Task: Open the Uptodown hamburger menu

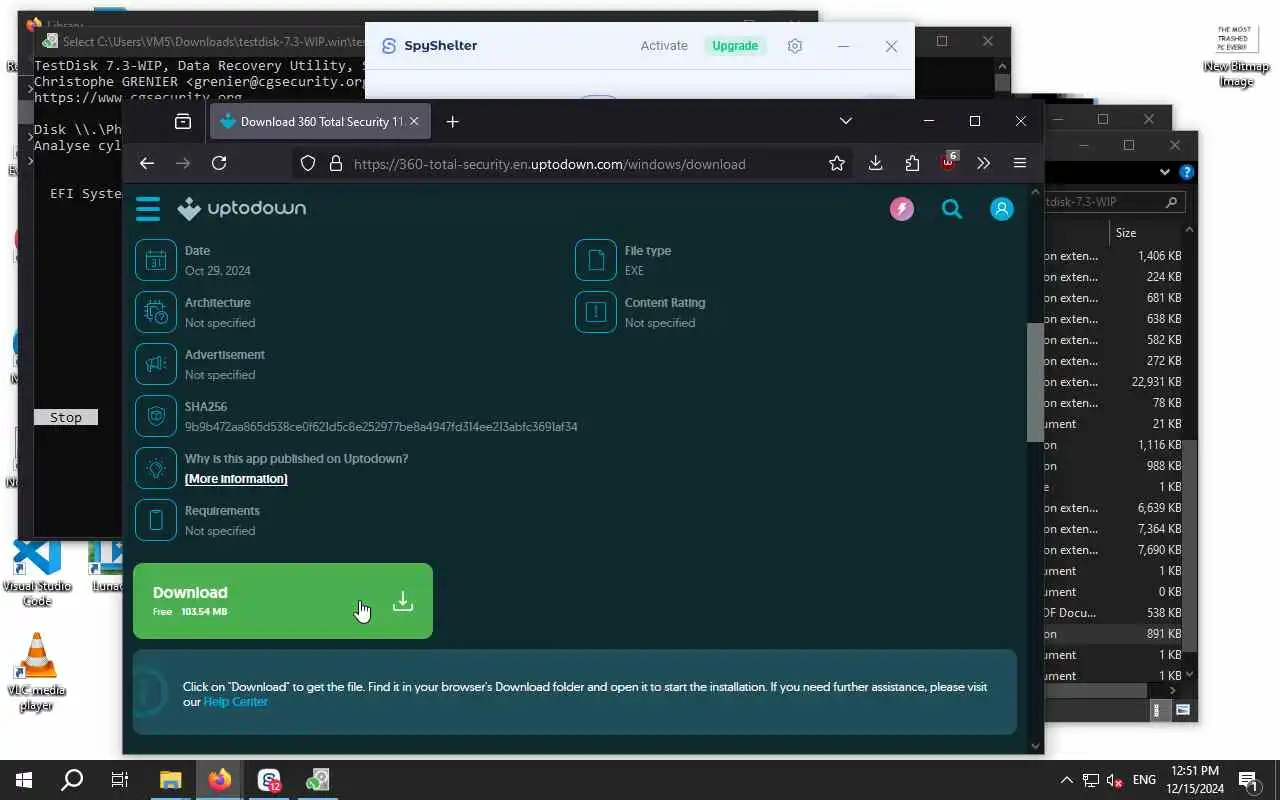Action: pos(148,208)
